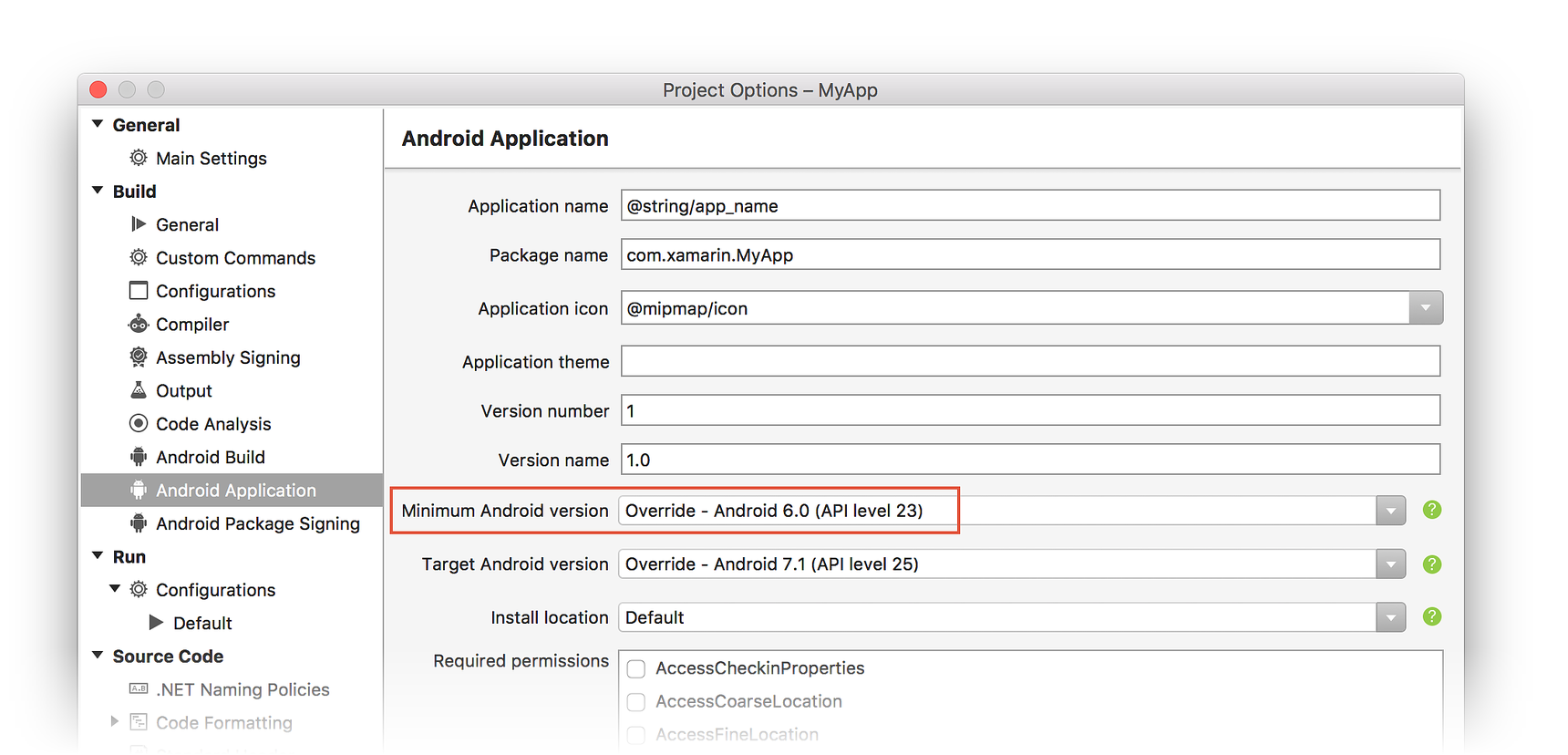Click the Compiler robot icon
The image size is (1568, 755).
[139, 324]
